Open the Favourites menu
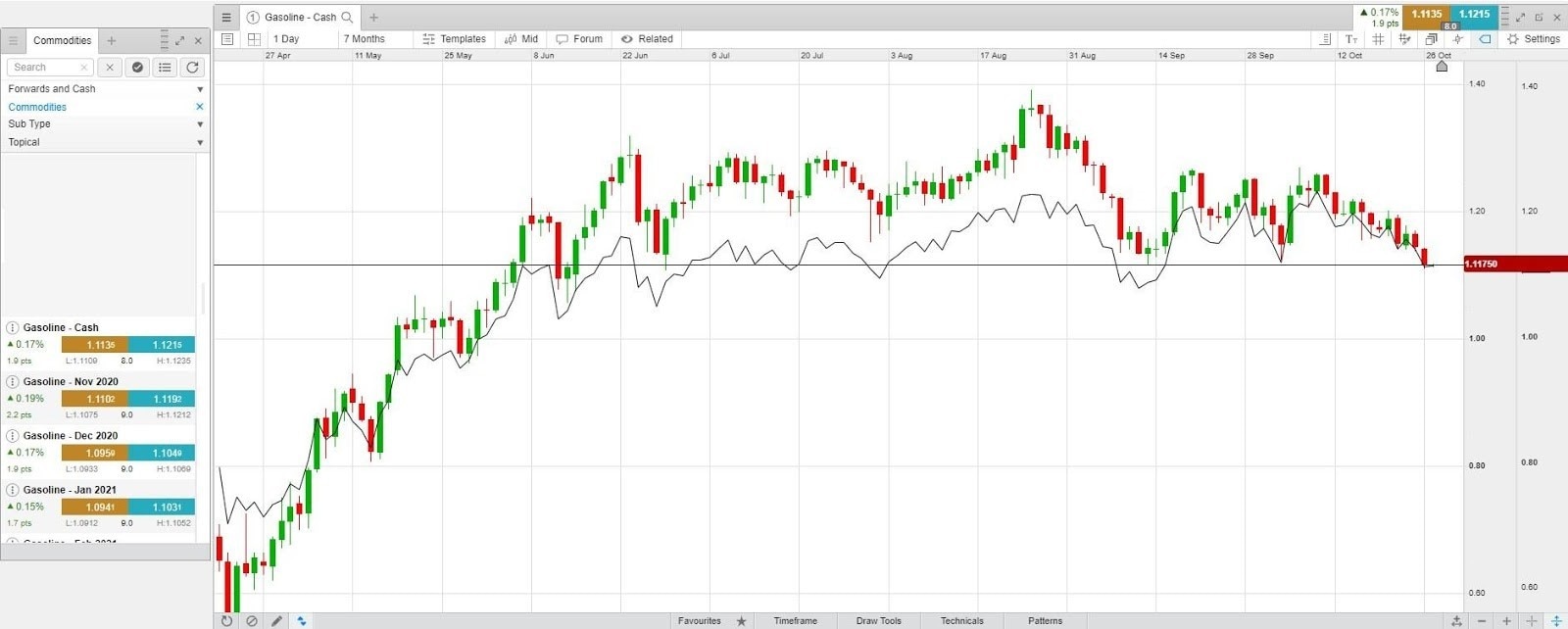Image resolution: width=1568 pixels, height=629 pixels. click(x=699, y=620)
